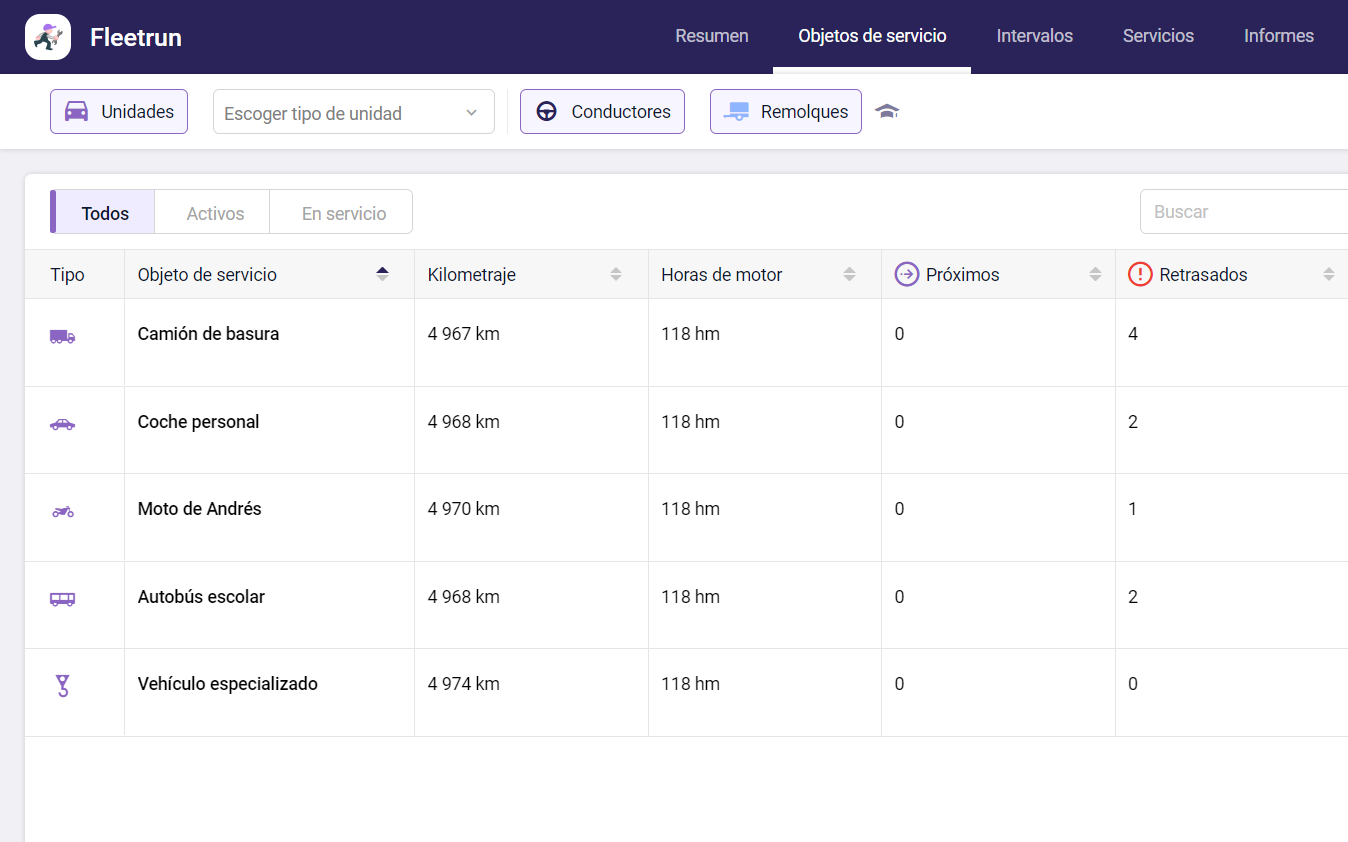Open the Vehículo especializado entry
The height and width of the screenshot is (842, 1348).
click(x=227, y=684)
